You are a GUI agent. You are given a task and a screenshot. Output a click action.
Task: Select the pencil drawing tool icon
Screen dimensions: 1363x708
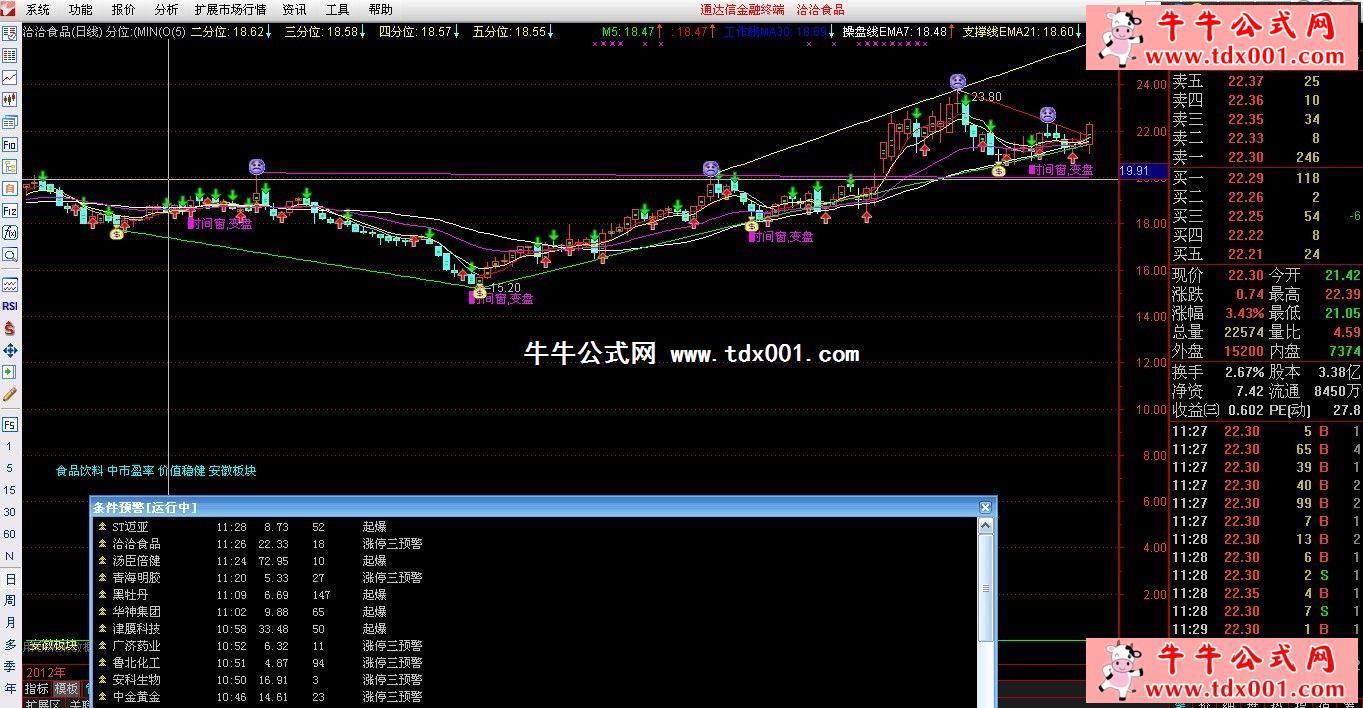(x=10, y=395)
